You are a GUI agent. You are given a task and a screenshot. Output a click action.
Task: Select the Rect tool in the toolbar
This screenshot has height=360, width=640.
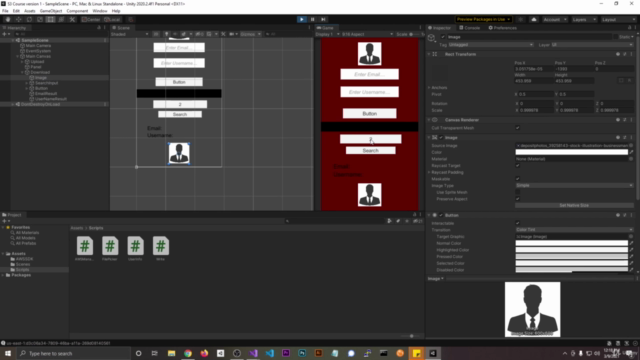(51, 19)
